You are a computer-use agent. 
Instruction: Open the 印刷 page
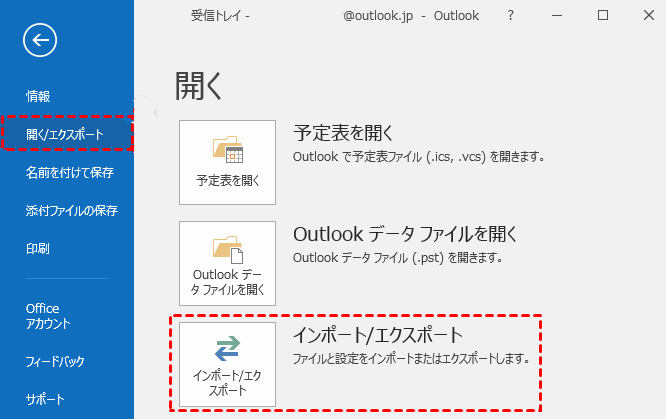pyautogui.click(x=38, y=248)
